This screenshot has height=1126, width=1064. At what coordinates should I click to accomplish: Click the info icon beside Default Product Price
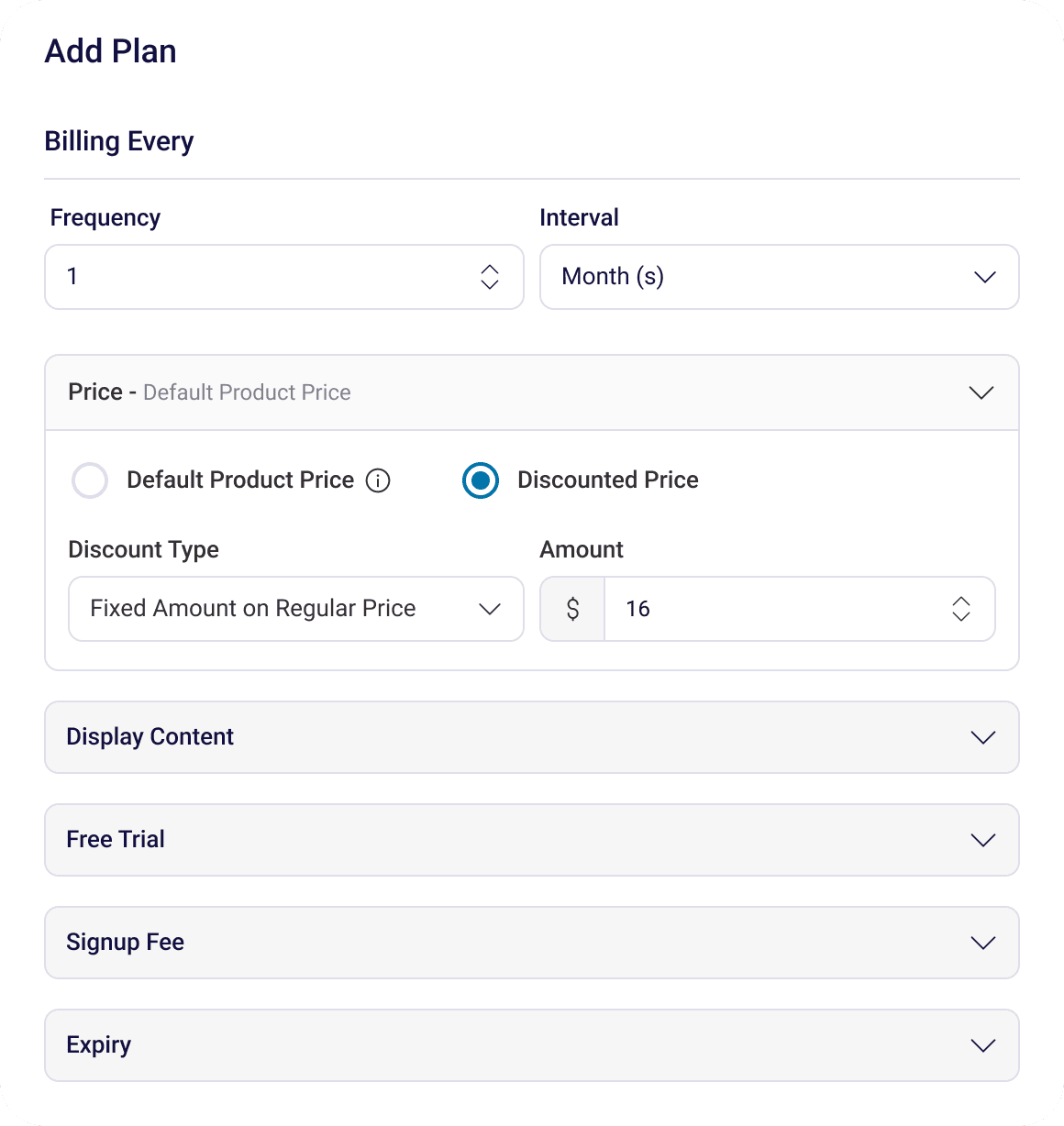[377, 480]
